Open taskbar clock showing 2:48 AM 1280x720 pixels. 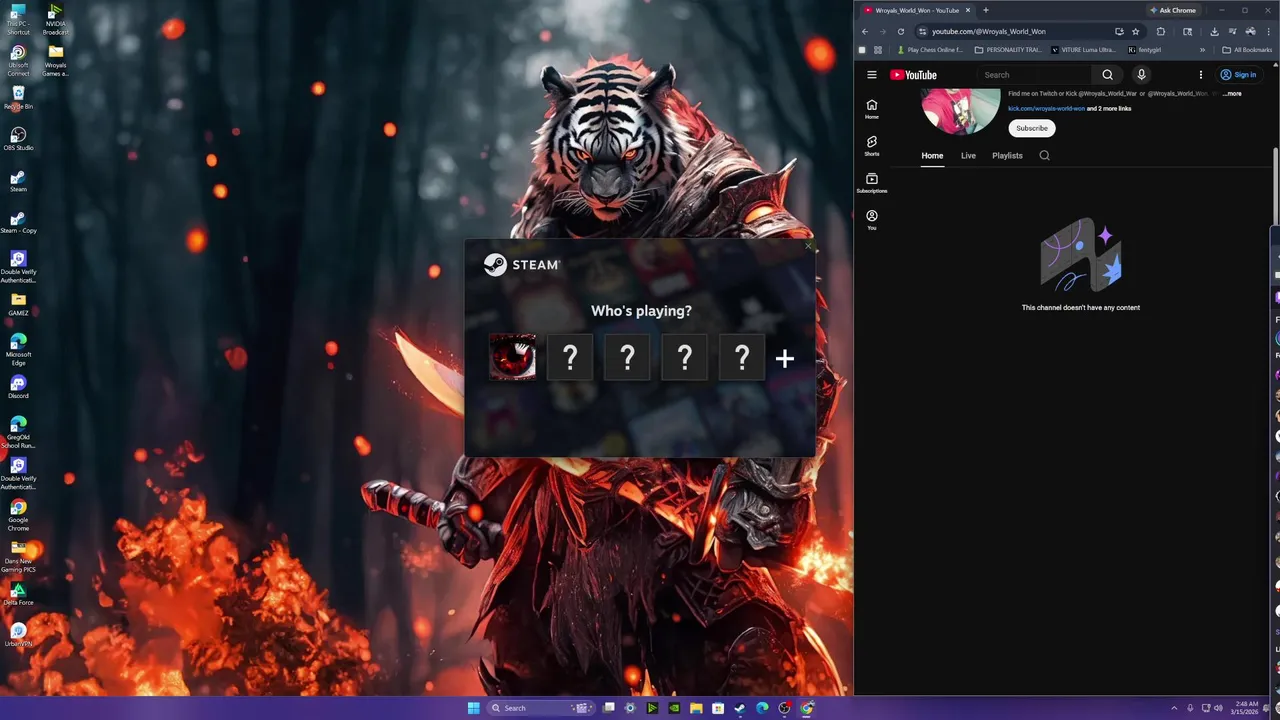pyautogui.click(x=1245, y=708)
